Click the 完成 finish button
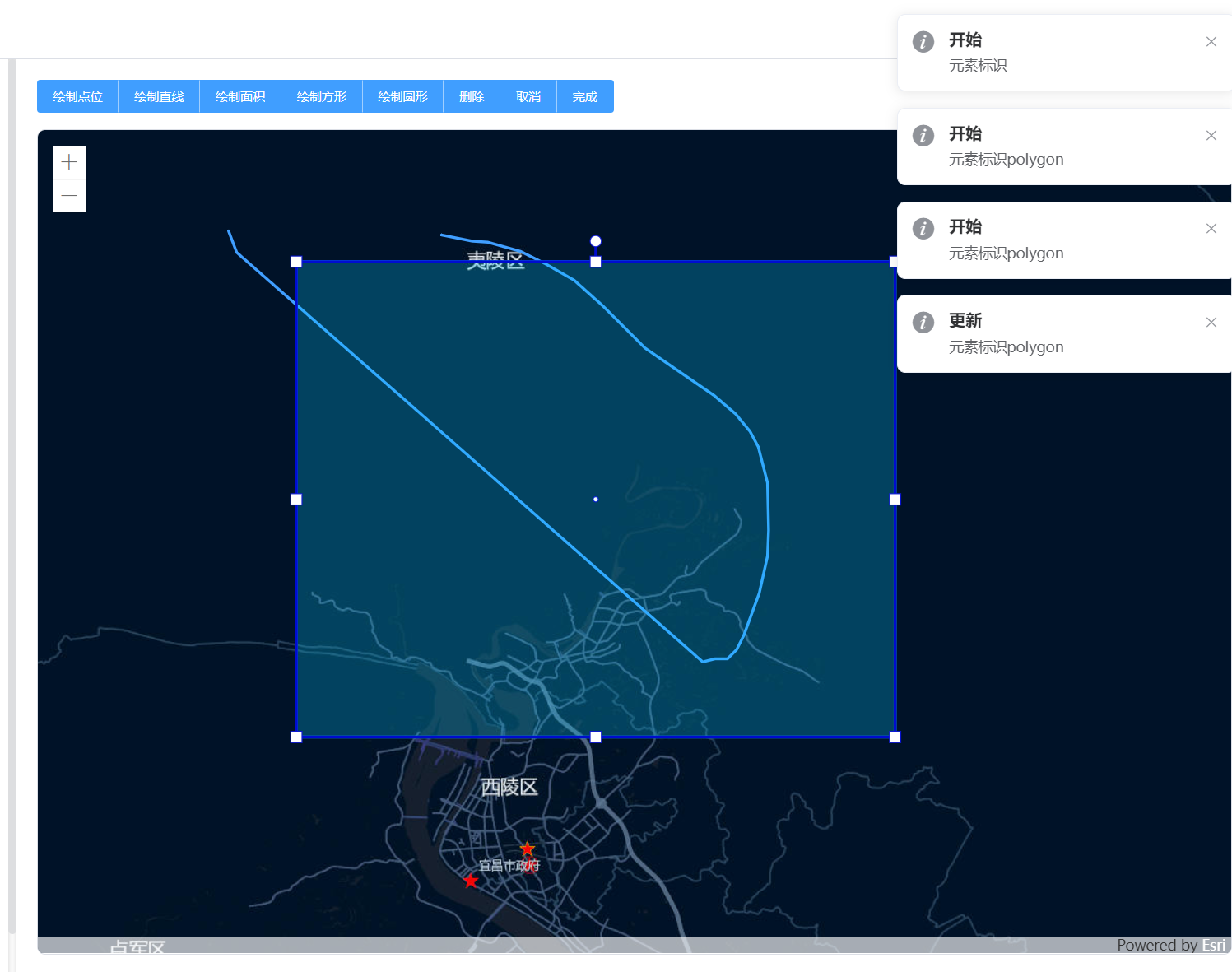Viewport: 1232px width, 972px height. pyautogui.click(x=585, y=96)
